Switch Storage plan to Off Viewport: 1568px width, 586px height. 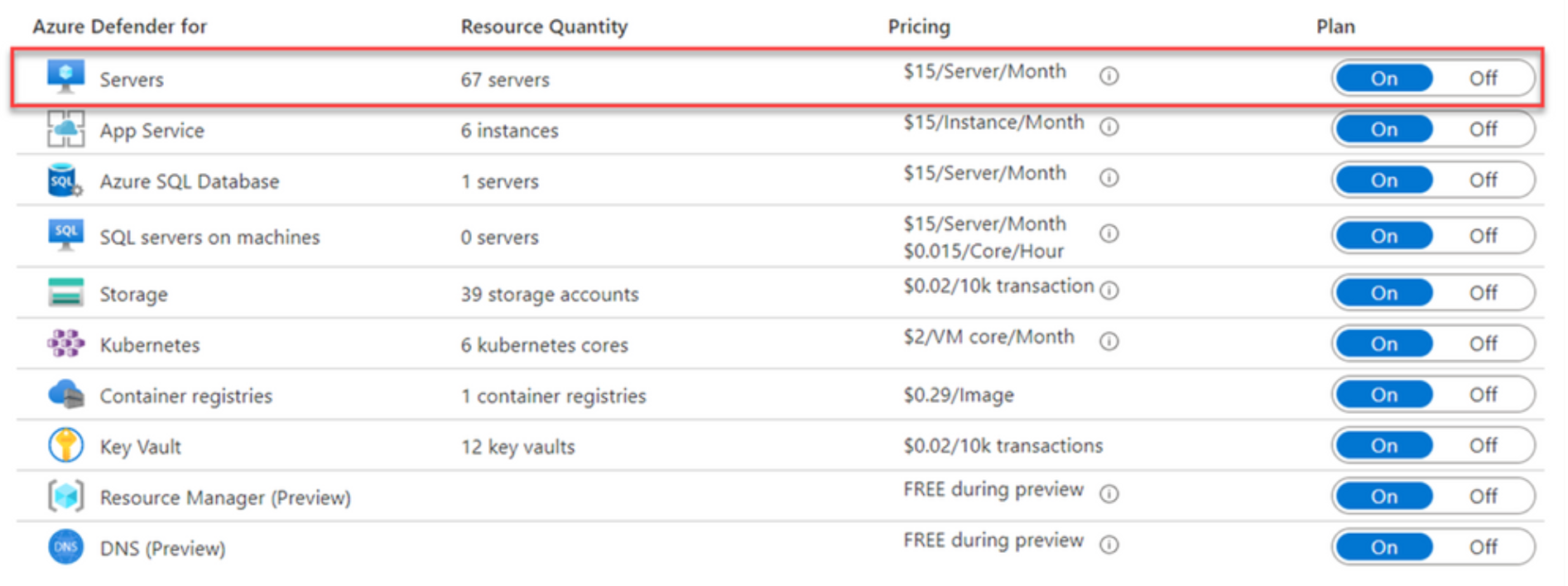[1482, 293]
